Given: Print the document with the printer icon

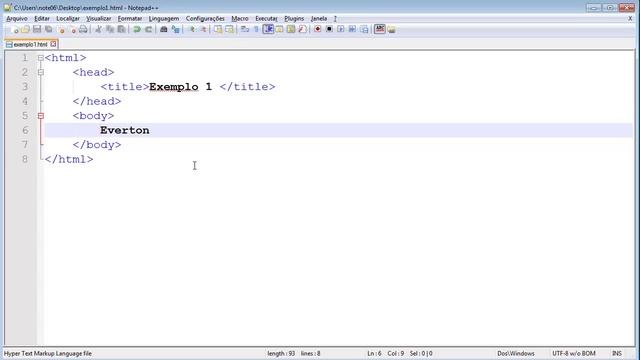Looking at the screenshot, I should (83, 29).
